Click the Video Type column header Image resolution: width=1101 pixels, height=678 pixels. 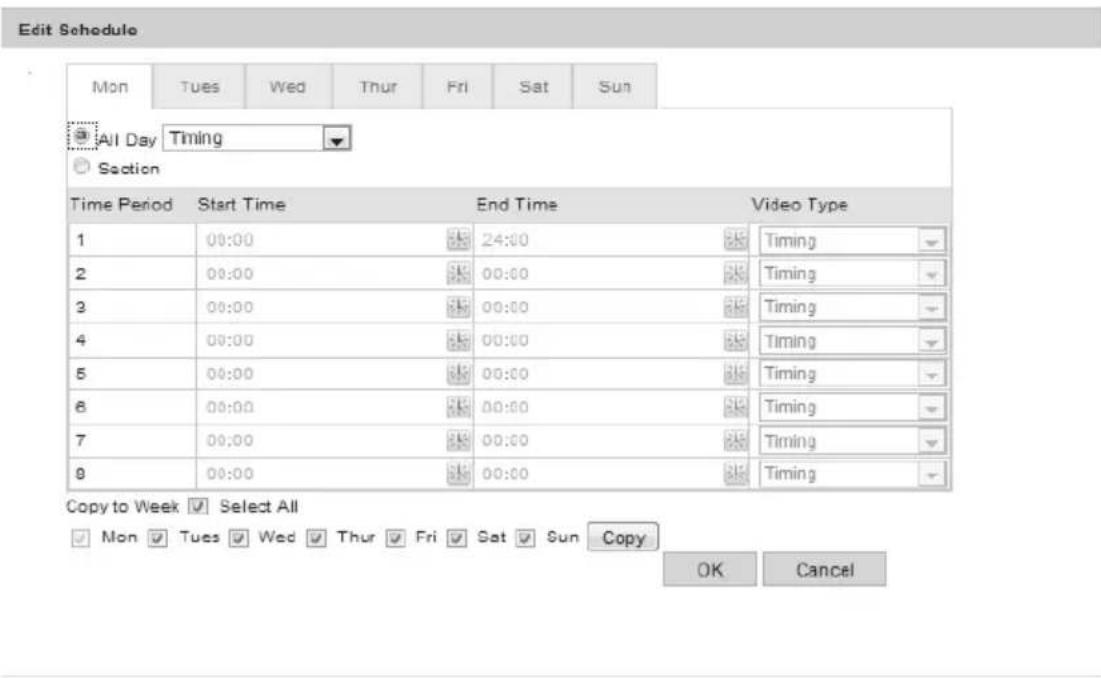pyautogui.click(x=799, y=204)
